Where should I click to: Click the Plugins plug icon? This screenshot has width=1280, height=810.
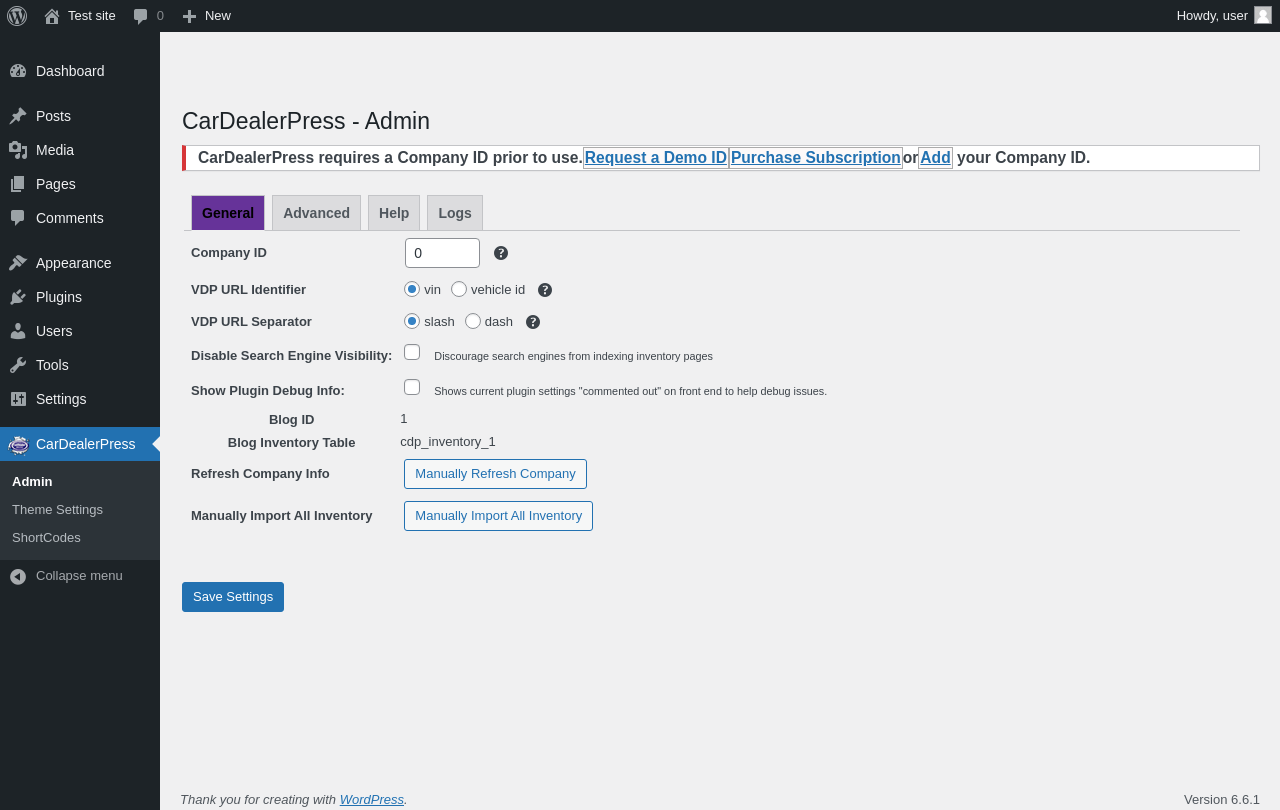click(x=18, y=297)
